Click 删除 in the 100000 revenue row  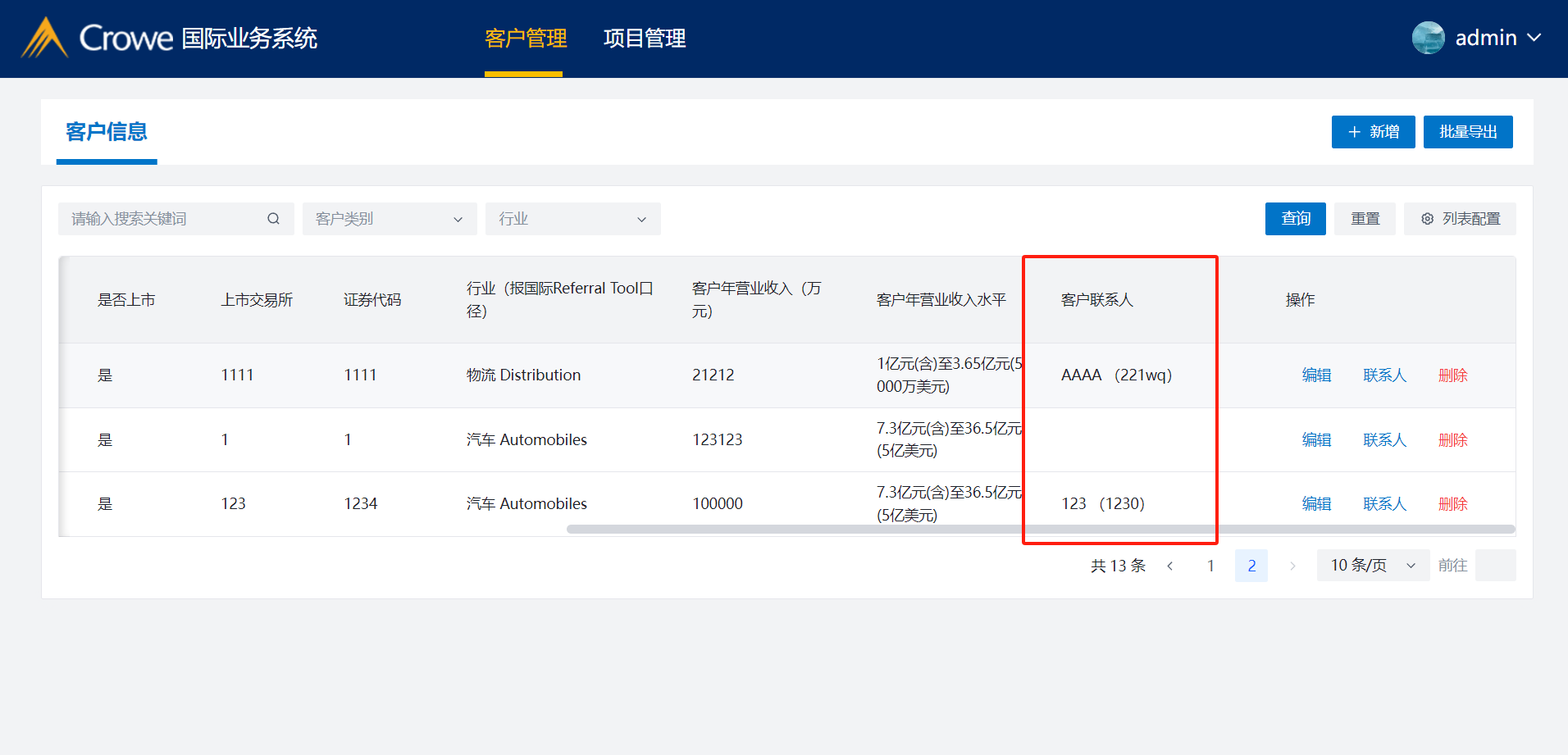pyautogui.click(x=1452, y=504)
